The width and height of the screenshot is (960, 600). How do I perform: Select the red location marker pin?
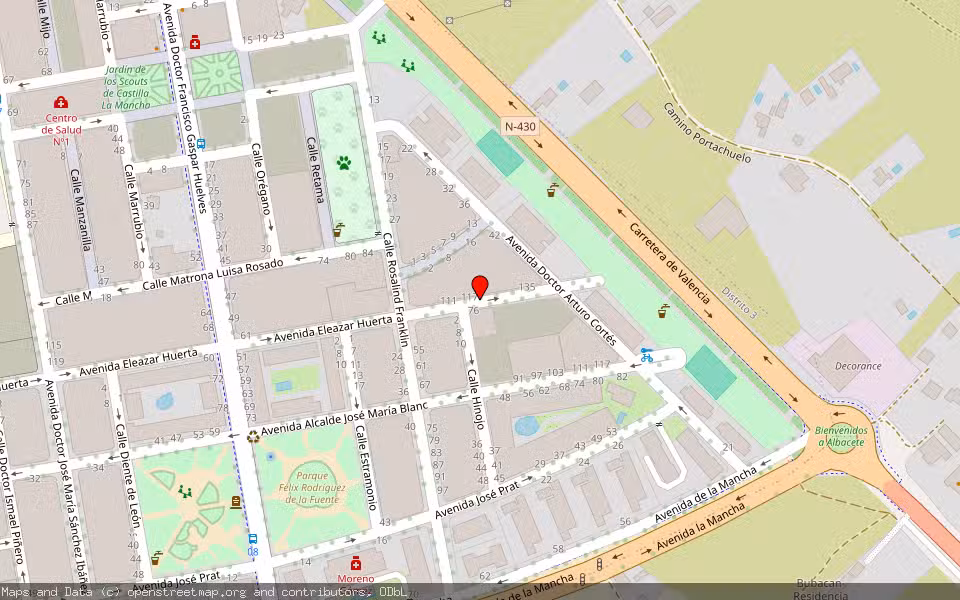(478, 285)
